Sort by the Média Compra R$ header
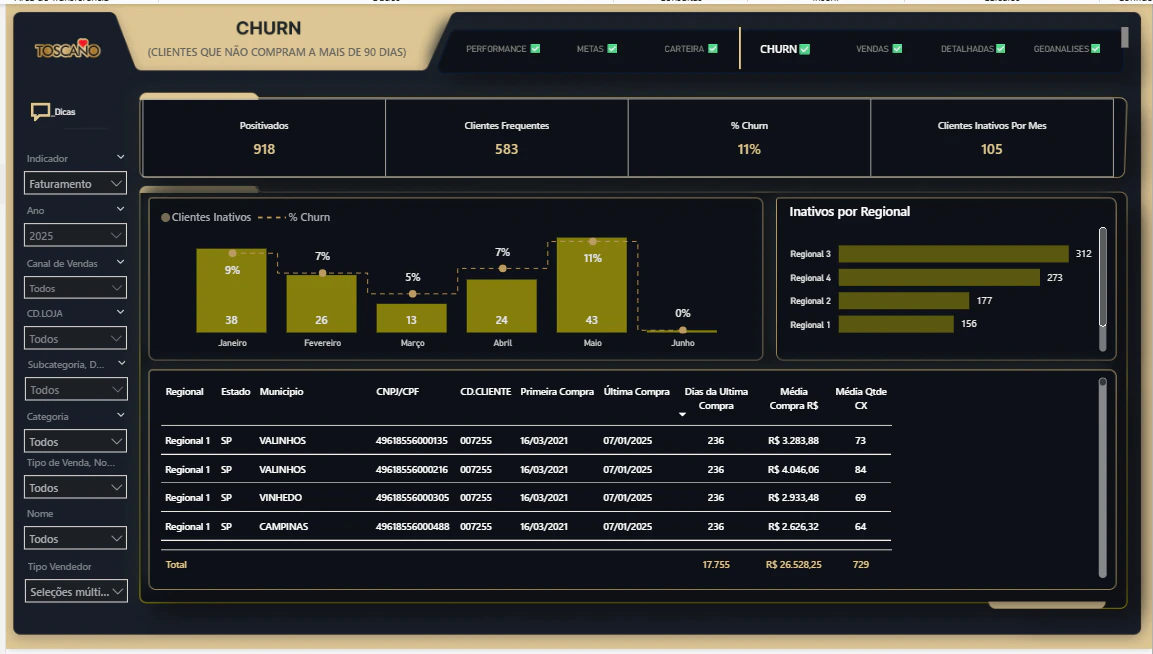The width and height of the screenshot is (1153, 654). pyautogui.click(x=793, y=398)
